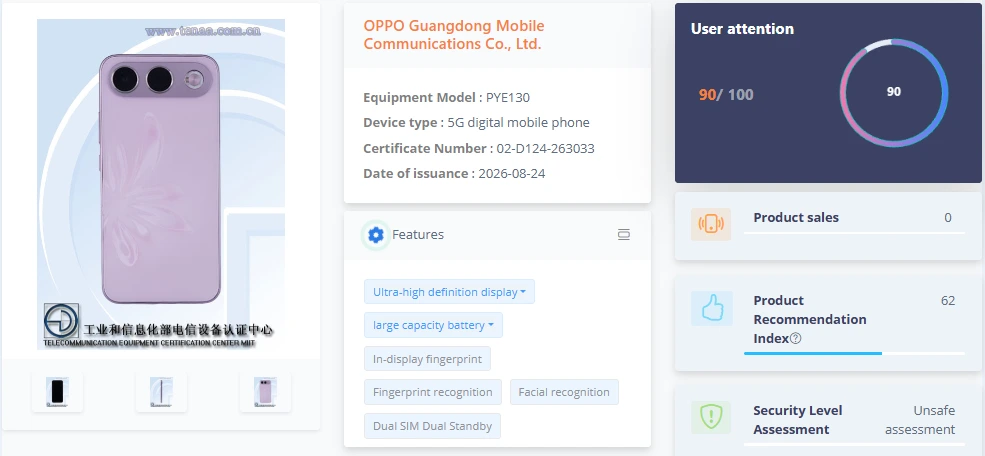Click the certification center logo on photo
Screen dimensions: 985x456
[62, 321]
